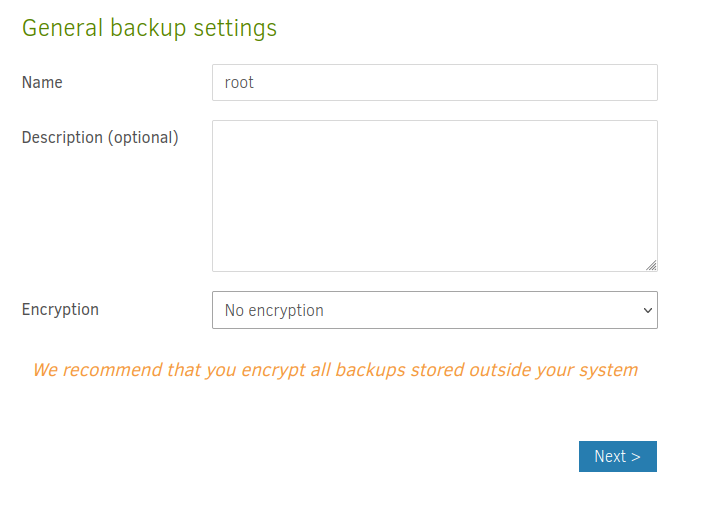Image resolution: width=702 pixels, height=505 pixels.
Task: Click the word 'optional' in Description label
Action: tap(143, 137)
